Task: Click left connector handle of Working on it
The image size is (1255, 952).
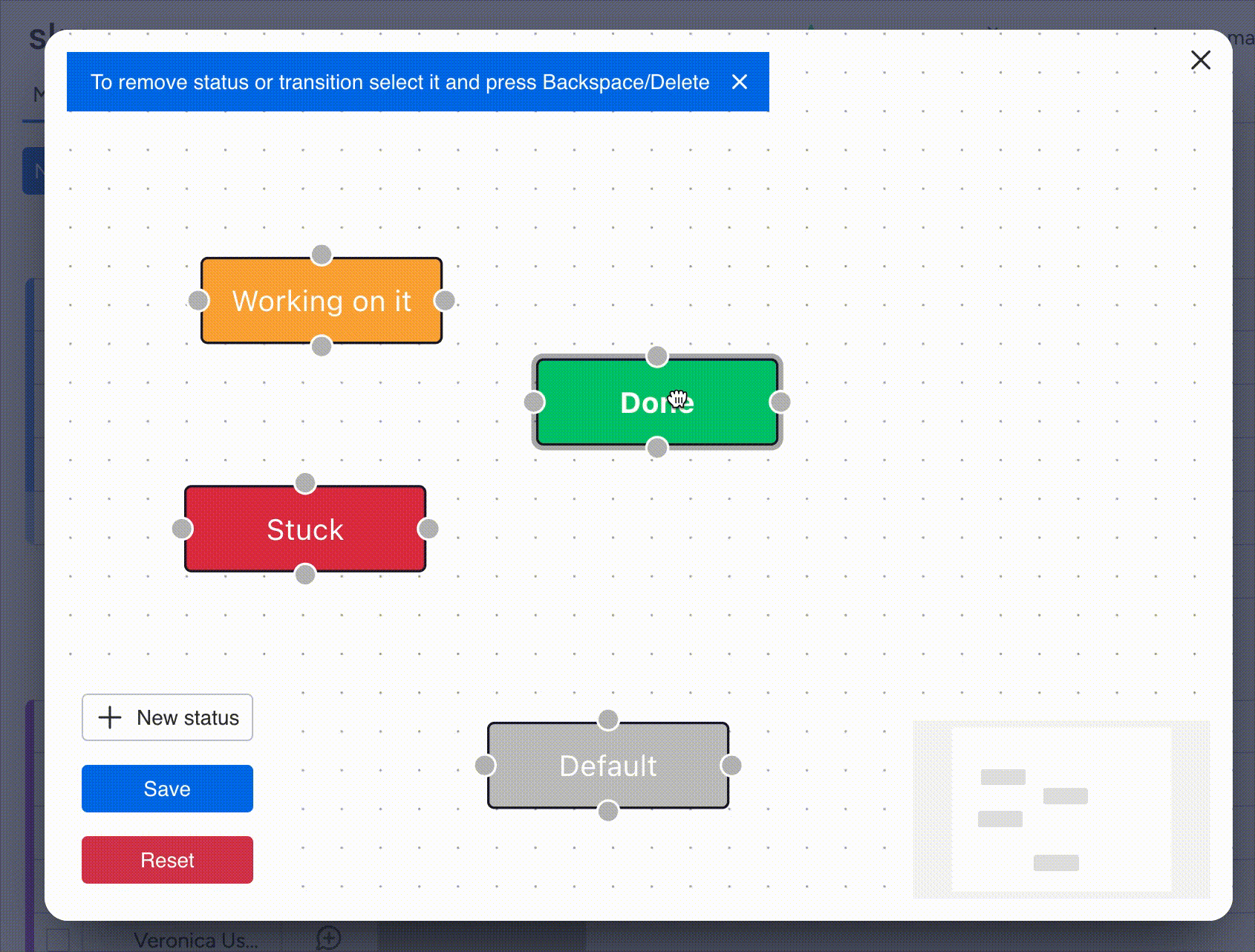Action: click(198, 301)
